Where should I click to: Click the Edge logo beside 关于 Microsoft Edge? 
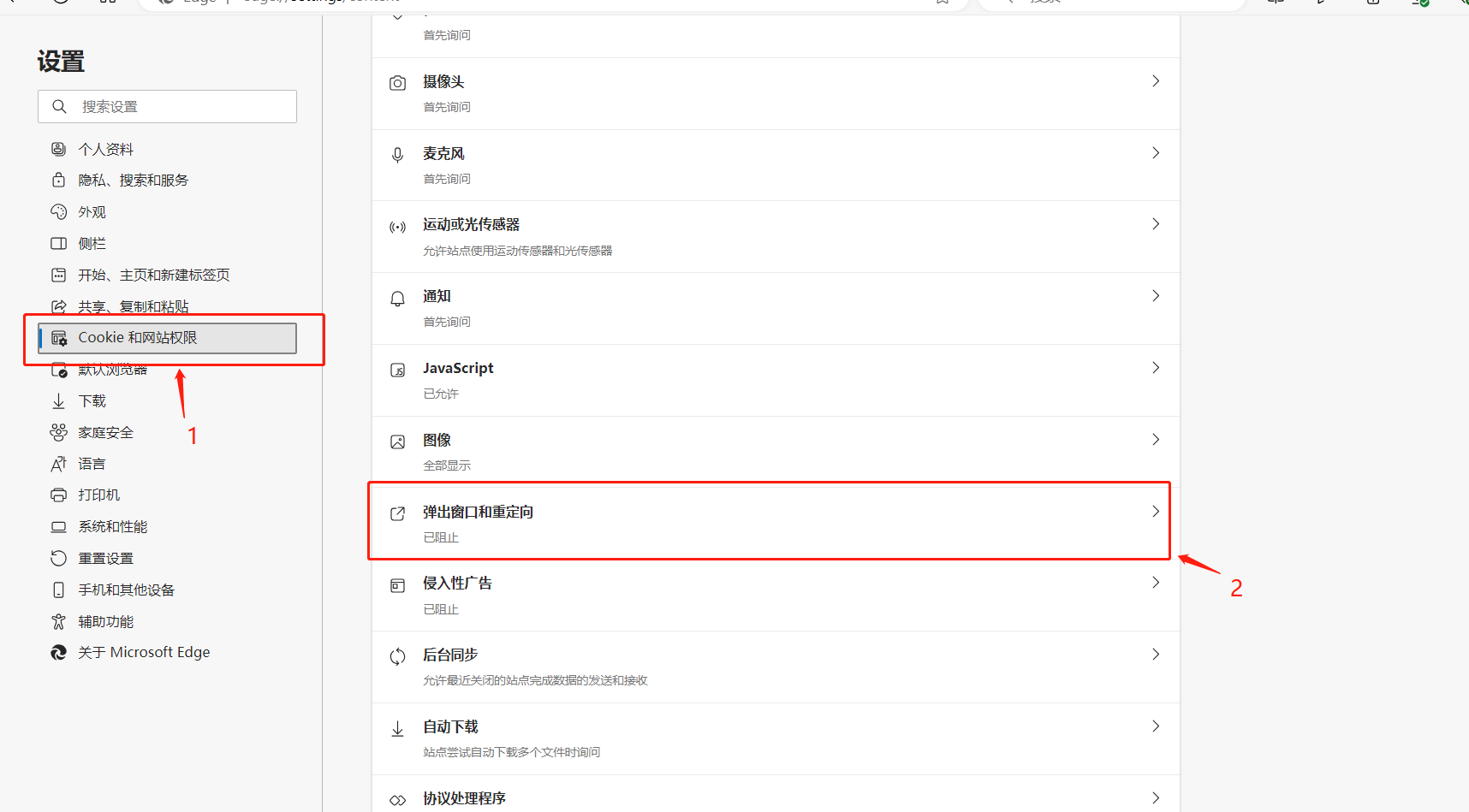[x=58, y=652]
